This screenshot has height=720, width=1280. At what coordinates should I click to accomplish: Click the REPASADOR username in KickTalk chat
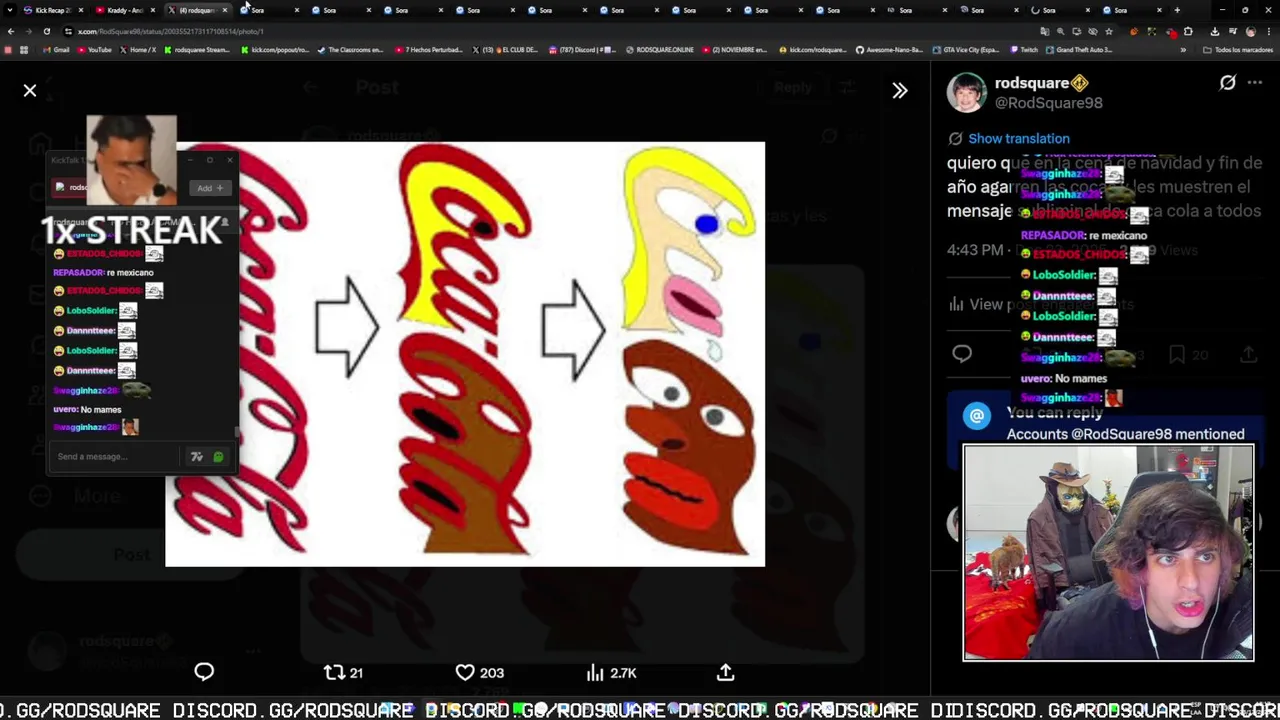click(77, 273)
